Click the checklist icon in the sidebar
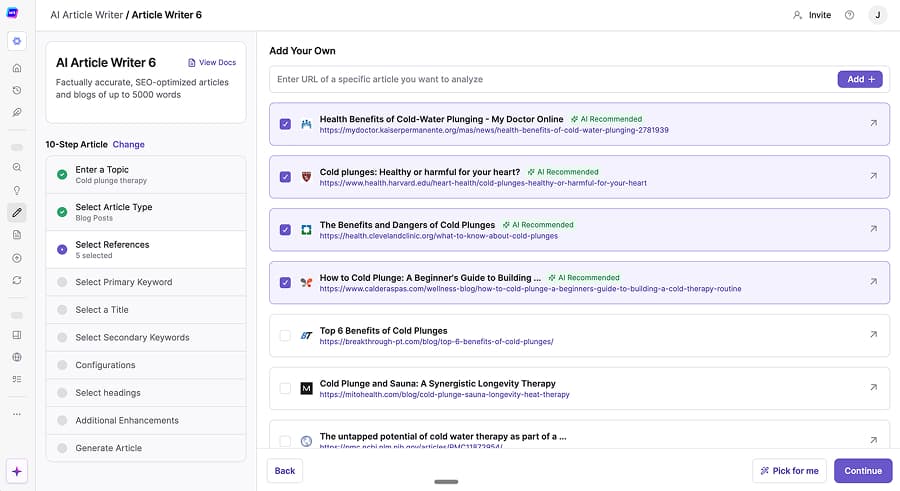Image resolution: width=900 pixels, height=491 pixels. (x=17, y=379)
